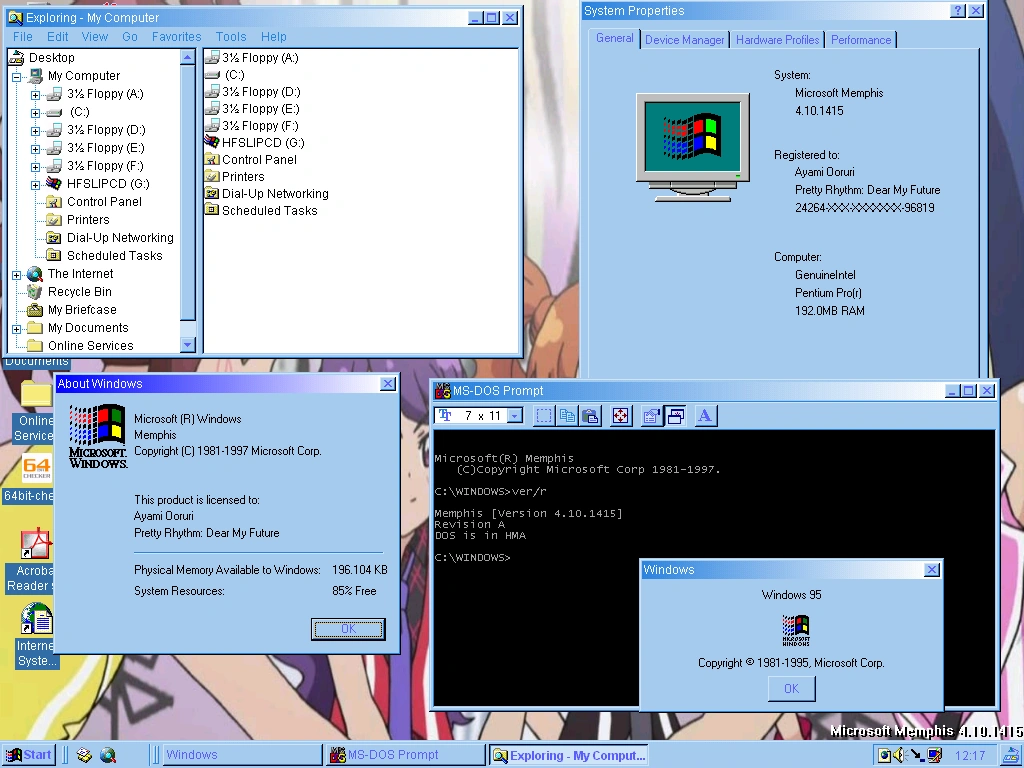The height and width of the screenshot is (768, 1024).
Task: Click the Paste icon in MS-DOS Prompt toolbar
Action: (x=590, y=415)
